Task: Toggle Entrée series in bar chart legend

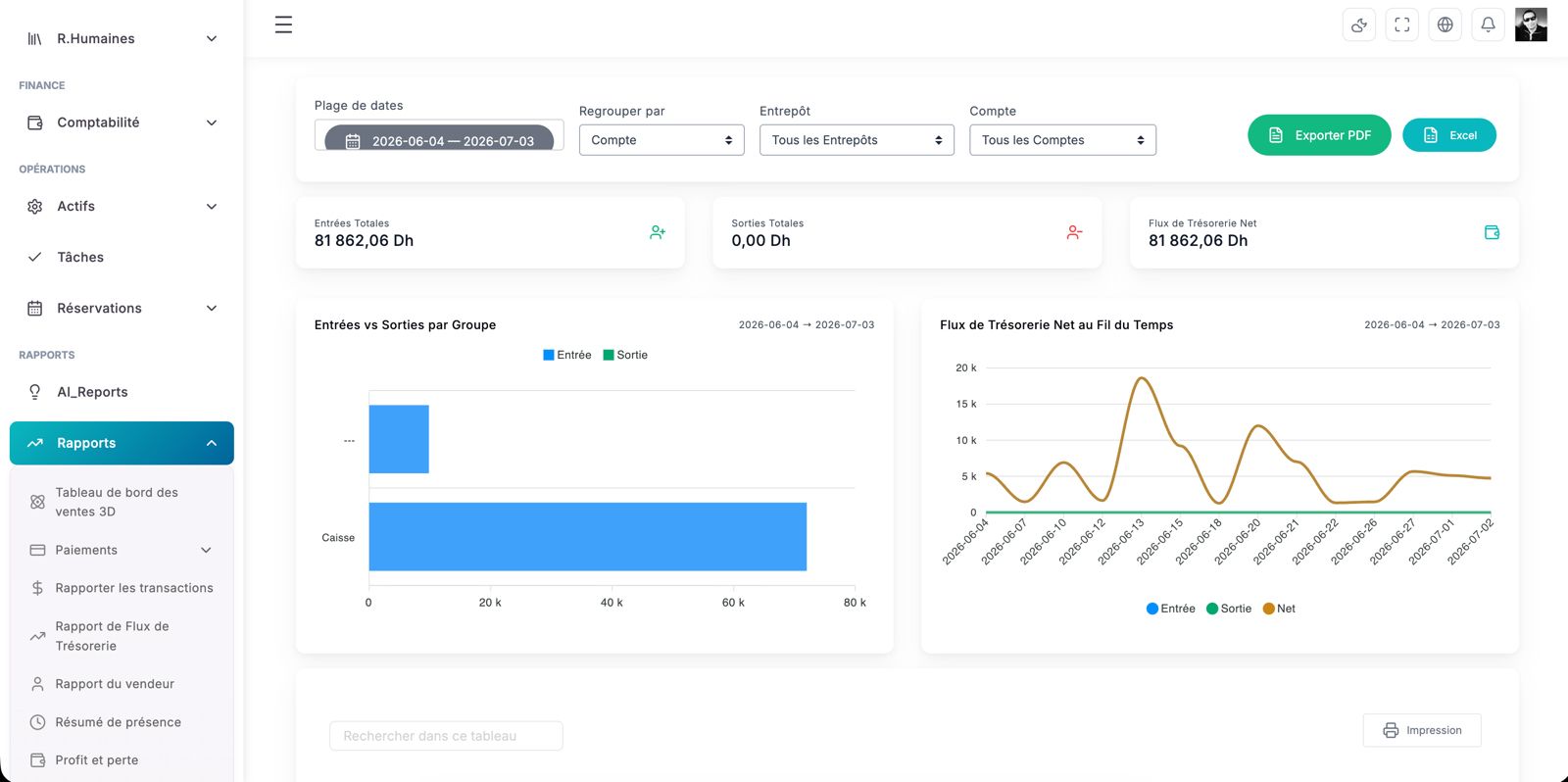Action: [x=567, y=355]
